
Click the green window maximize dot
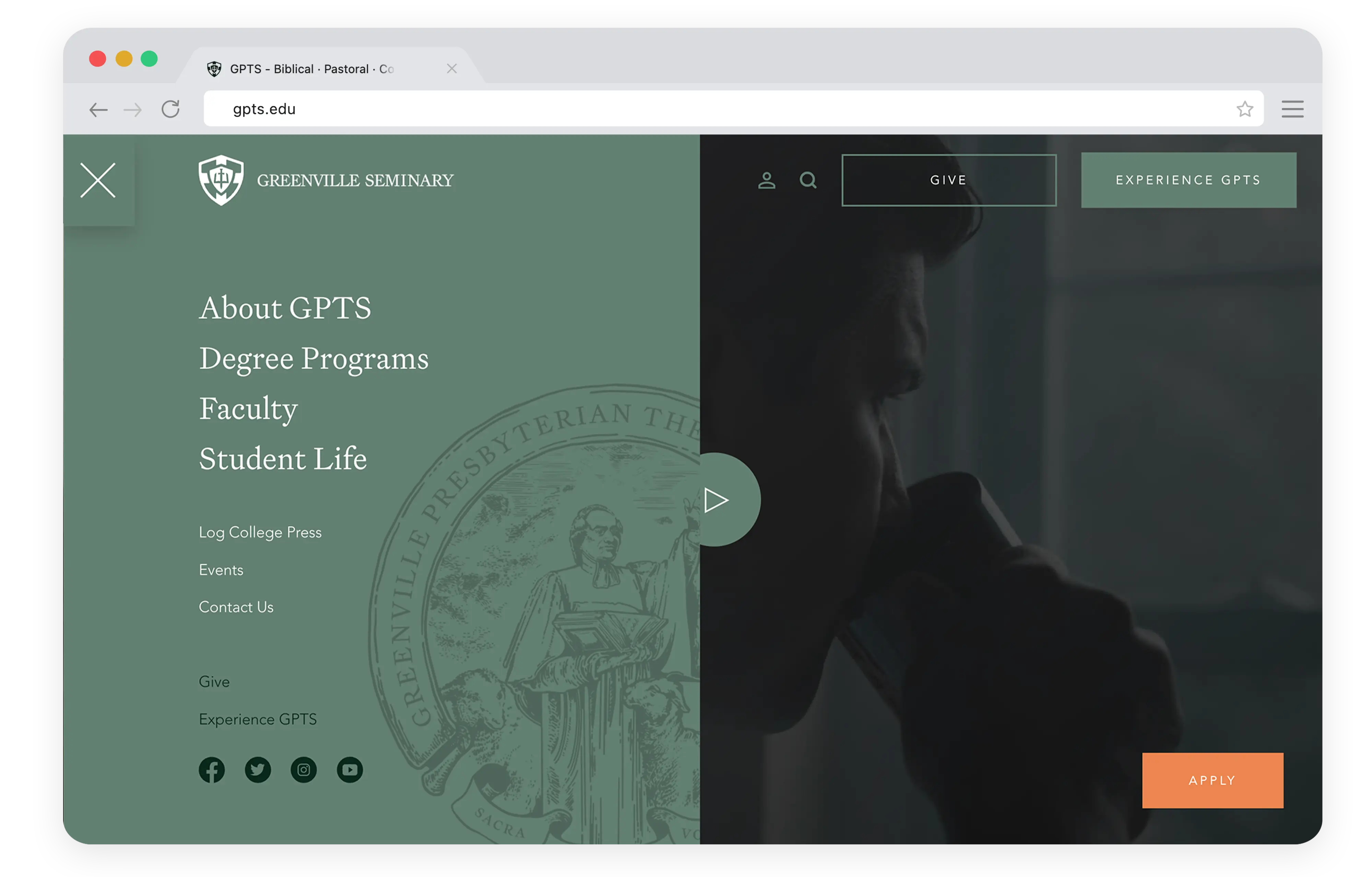tap(149, 59)
